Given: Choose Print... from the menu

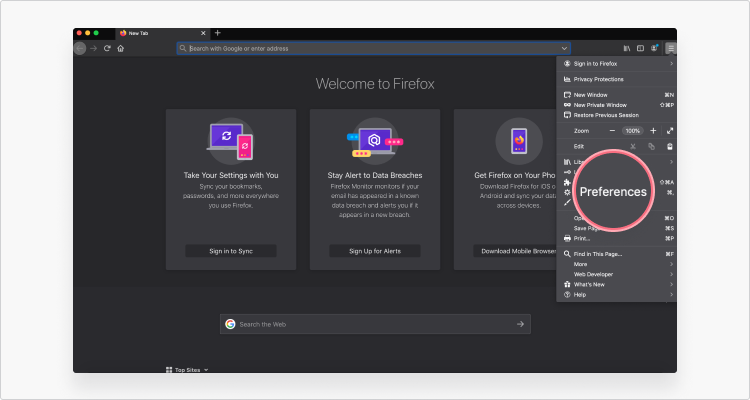Looking at the screenshot, I should [x=617, y=238].
